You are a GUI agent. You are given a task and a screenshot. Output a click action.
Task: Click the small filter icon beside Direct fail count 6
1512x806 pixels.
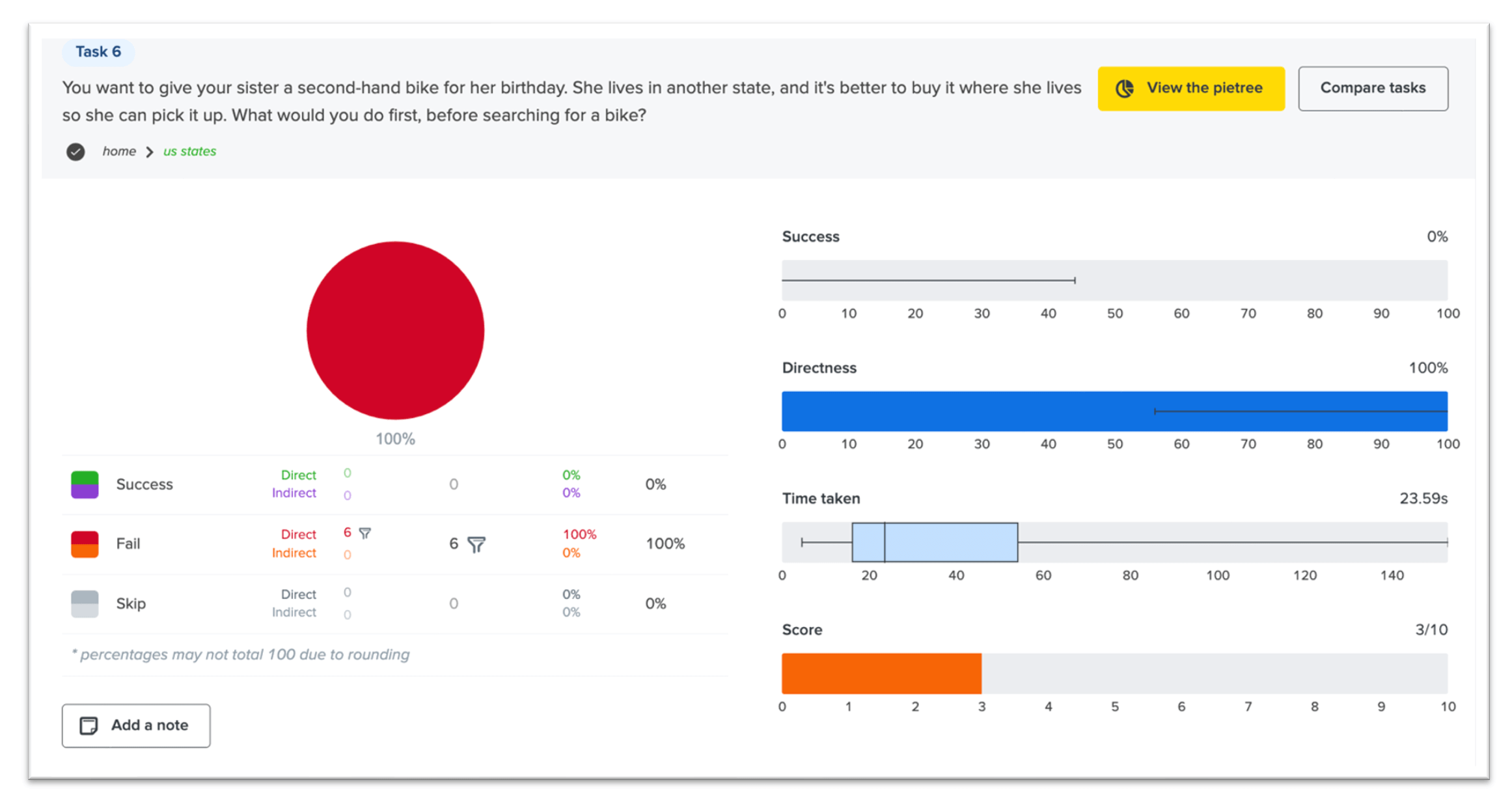[x=365, y=533]
